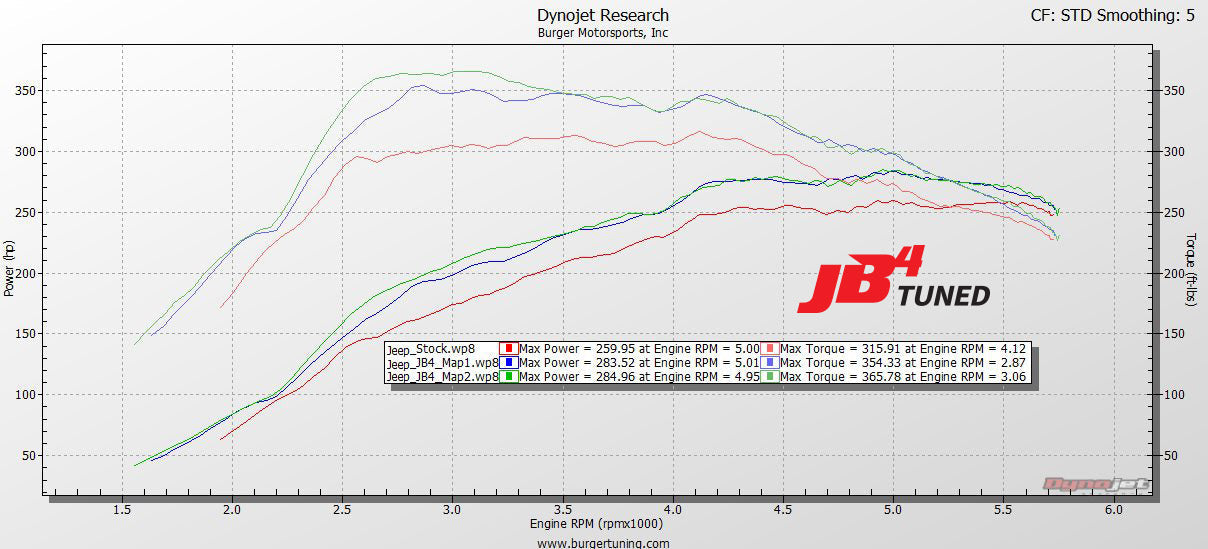This screenshot has width=1208, height=549.
Task: Click the 'Power (hp)' axis label
Action: [9, 268]
